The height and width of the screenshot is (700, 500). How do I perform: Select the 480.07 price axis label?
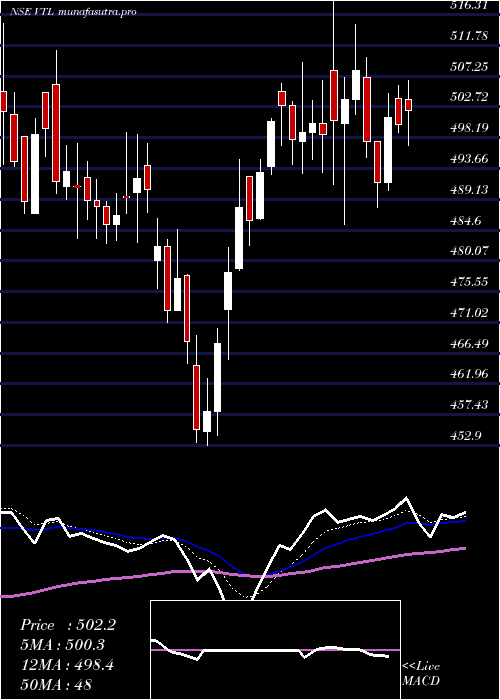tap(468, 252)
